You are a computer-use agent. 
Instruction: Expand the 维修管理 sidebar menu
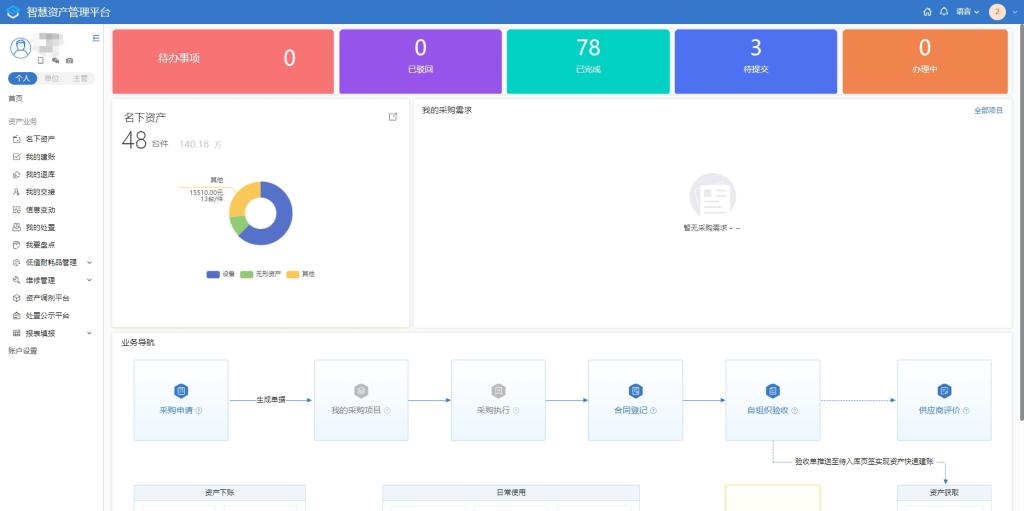pos(89,280)
